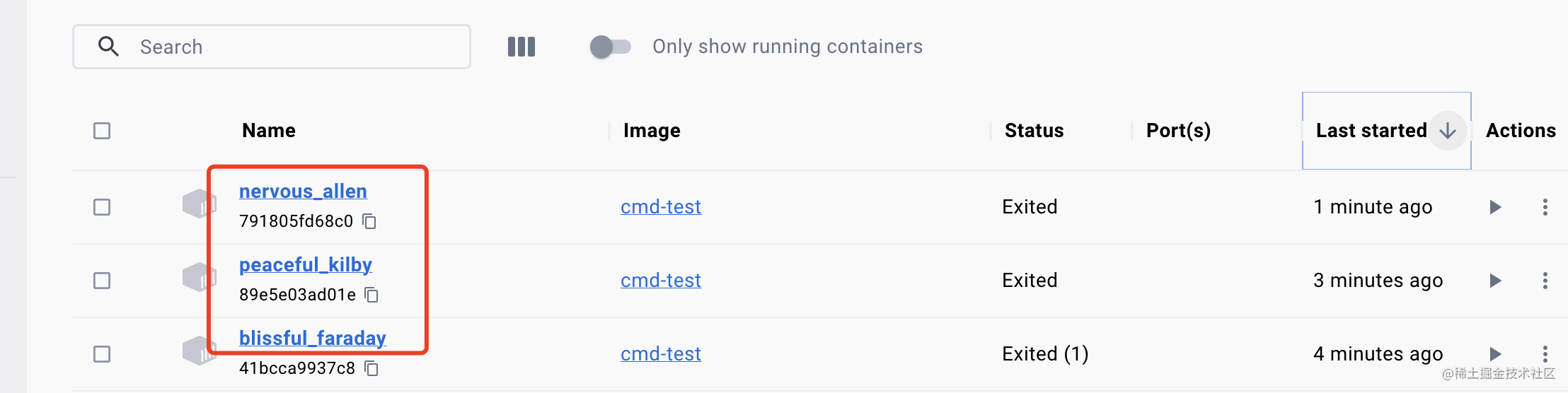Copy container ID 791805fd68c0
This screenshot has height=393, width=1568.
[369, 221]
